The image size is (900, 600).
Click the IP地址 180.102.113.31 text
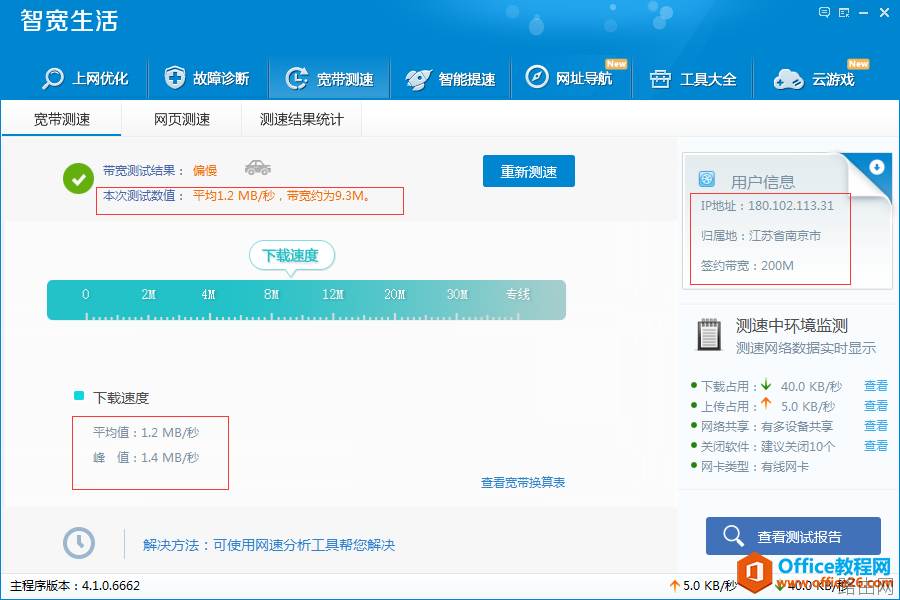pyautogui.click(x=767, y=206)
